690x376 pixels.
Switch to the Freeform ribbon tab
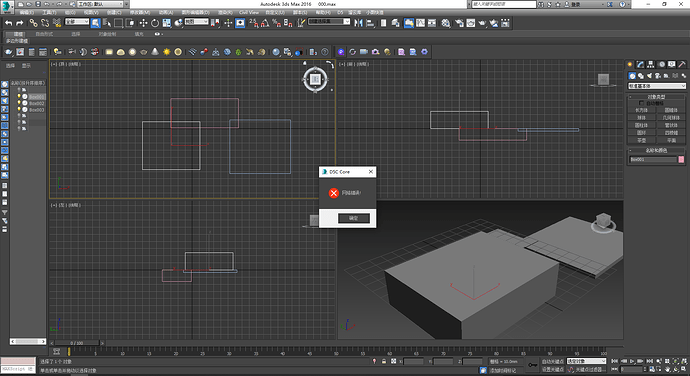click(44, 34)
